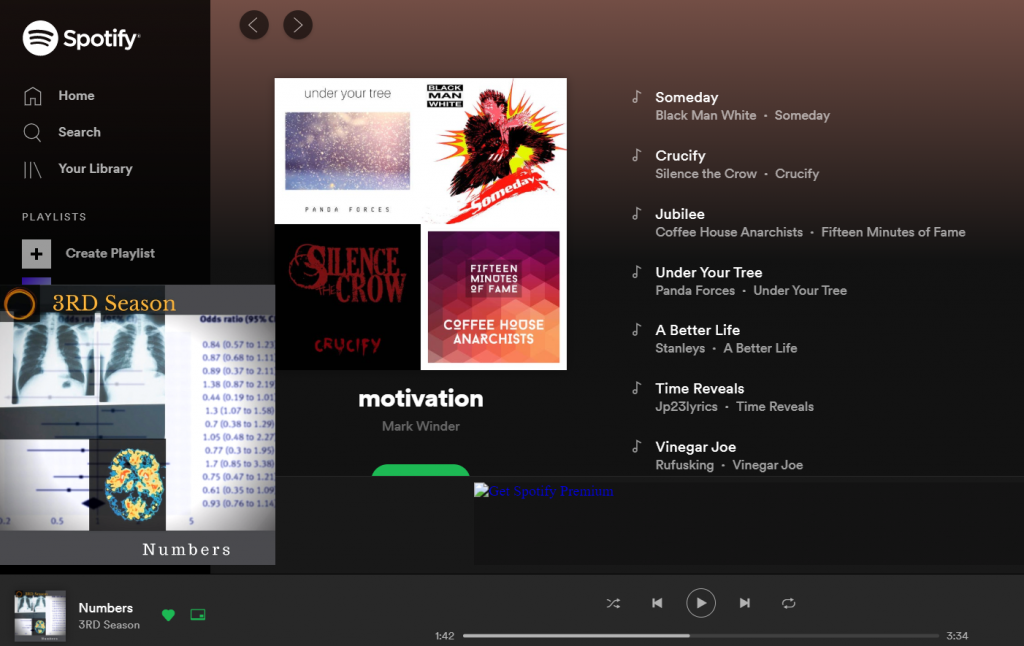Screen dimensions: 1024x646
Task: Open Mark Winder's profile link
Action: point(421,426)
